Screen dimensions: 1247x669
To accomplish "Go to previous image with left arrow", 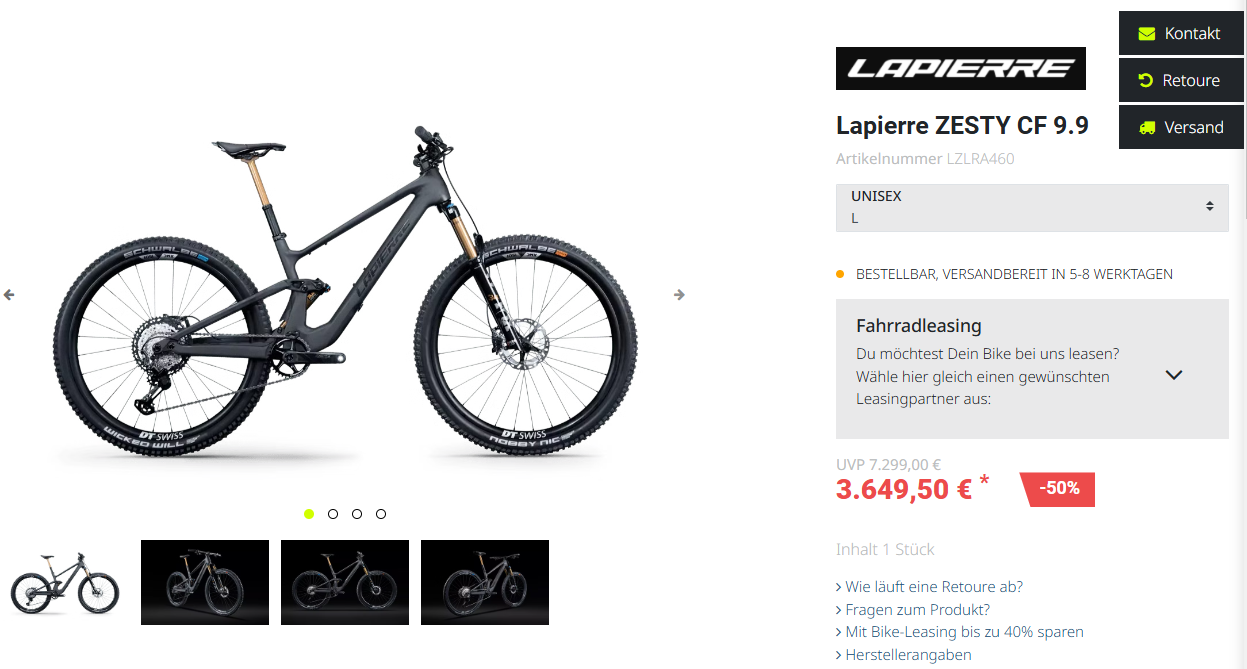I will click(x=9, y=295).
